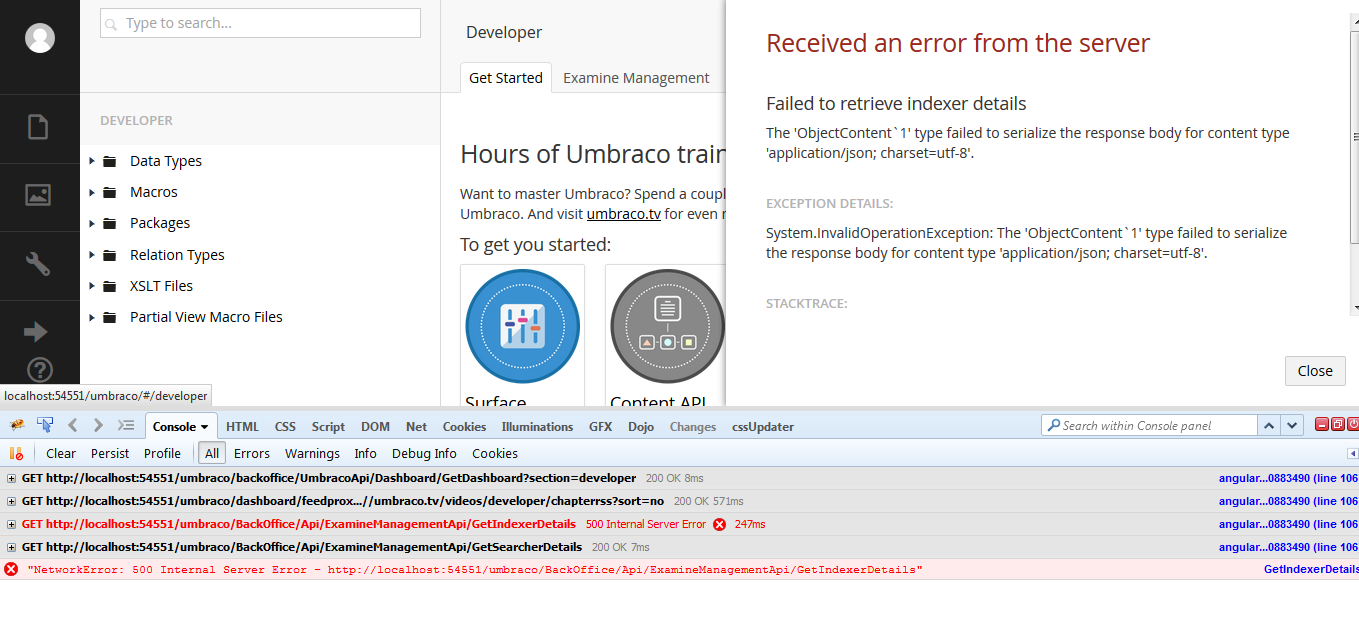Go forward in Firebug panel history

(x=98, y=425)
